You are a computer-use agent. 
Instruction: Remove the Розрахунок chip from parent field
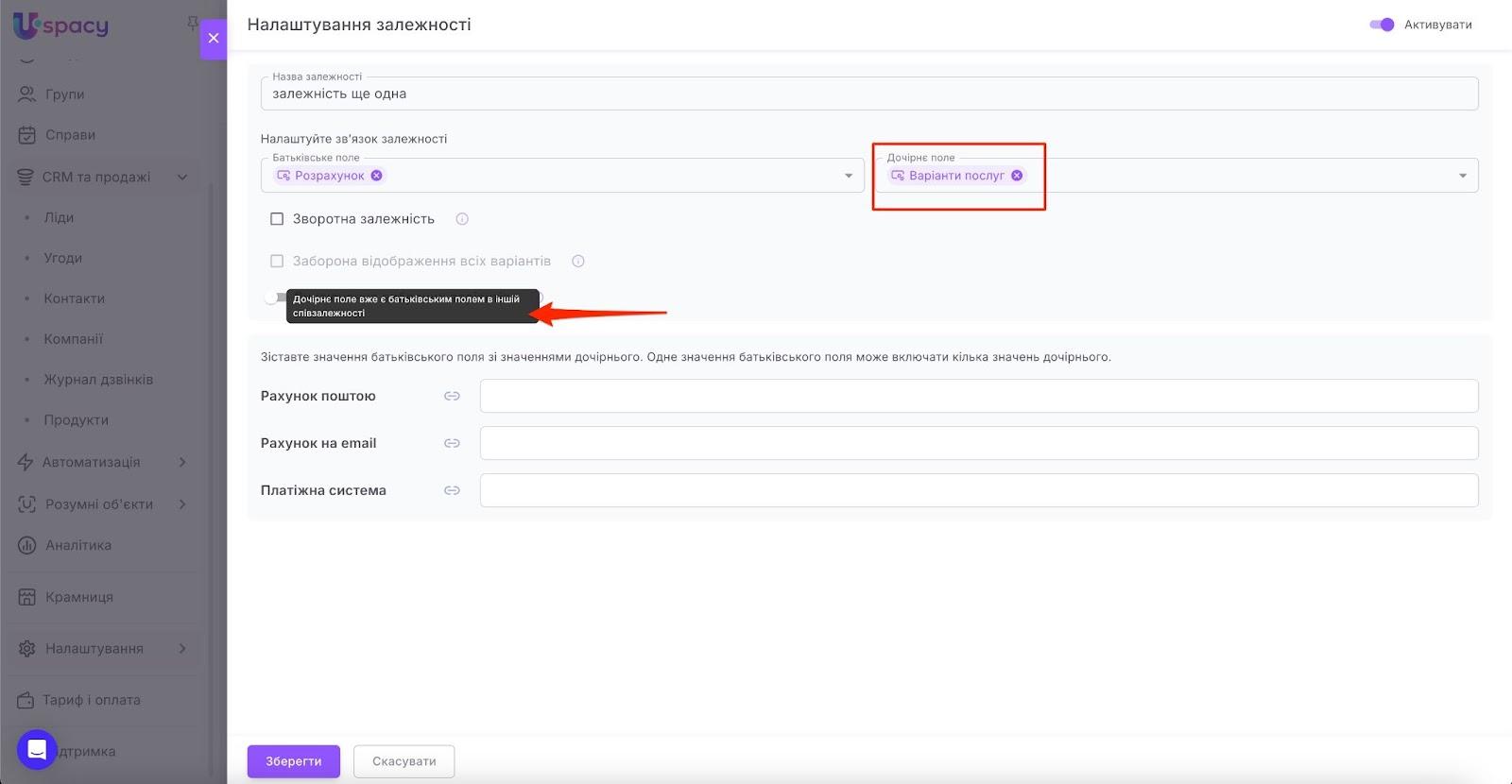point(376,176)
